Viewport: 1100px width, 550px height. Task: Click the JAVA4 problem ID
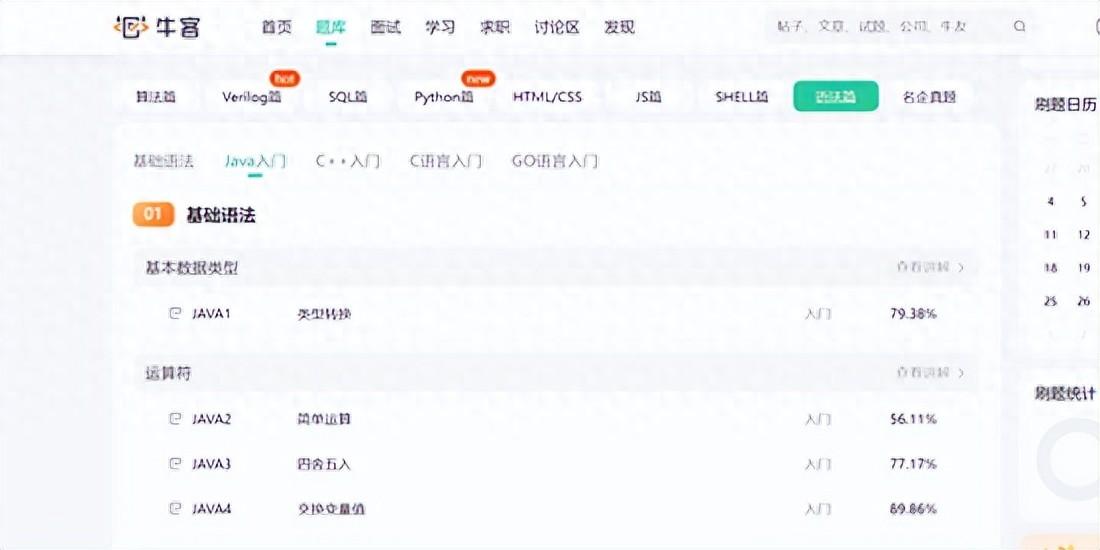pos(211,508)
